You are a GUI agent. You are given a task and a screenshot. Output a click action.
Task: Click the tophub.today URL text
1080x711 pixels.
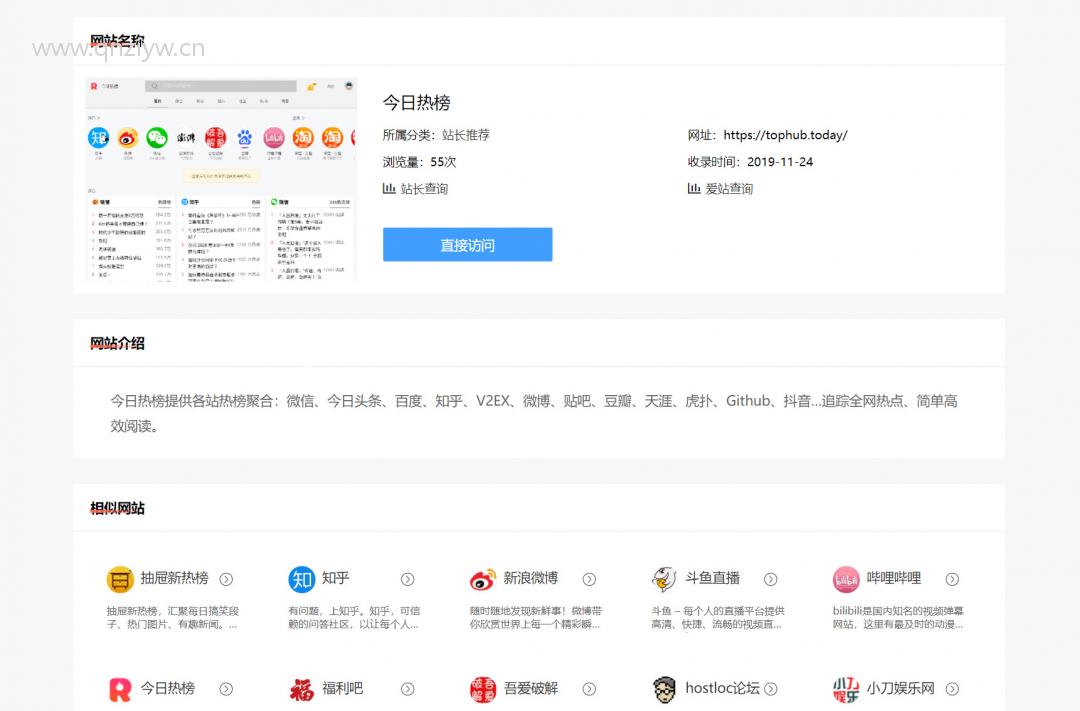coord(785,135)
